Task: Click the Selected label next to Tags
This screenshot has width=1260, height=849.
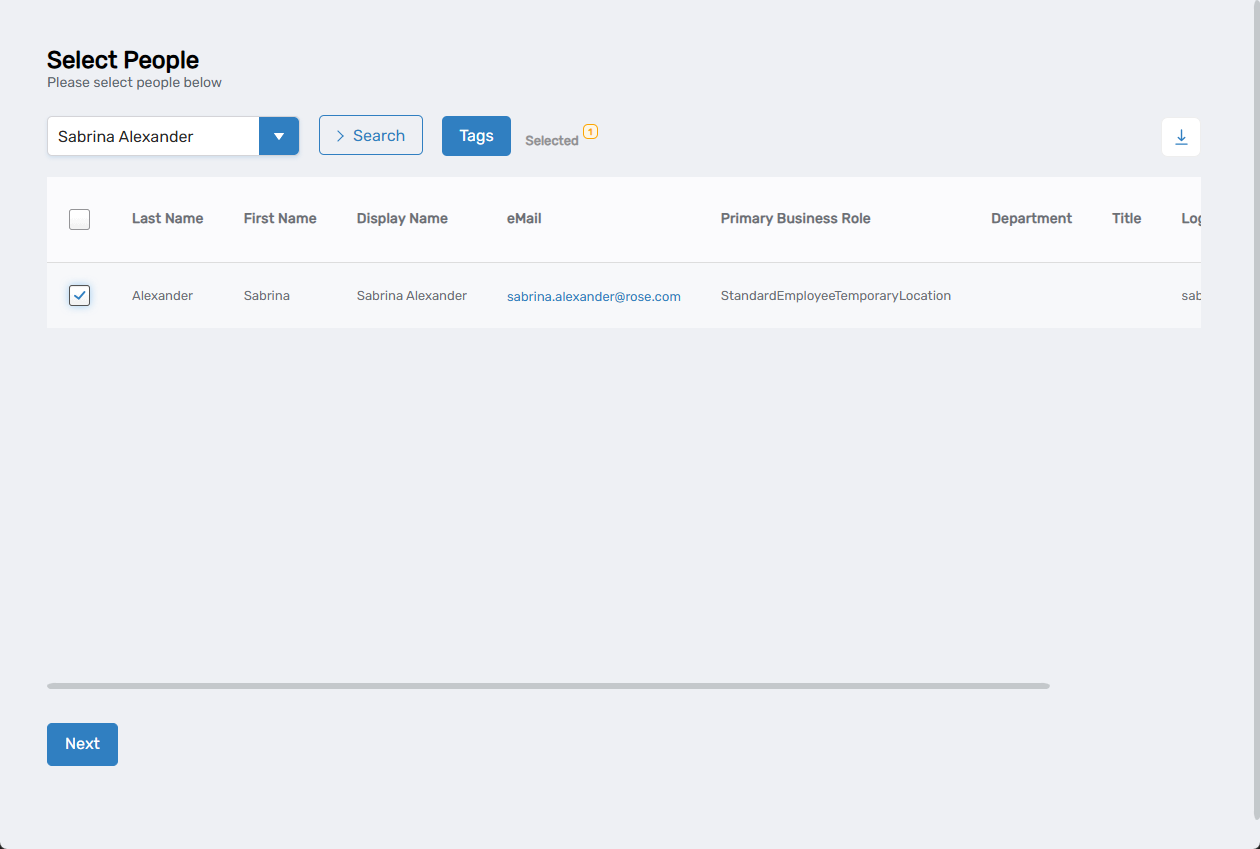Action: (551, 141)
